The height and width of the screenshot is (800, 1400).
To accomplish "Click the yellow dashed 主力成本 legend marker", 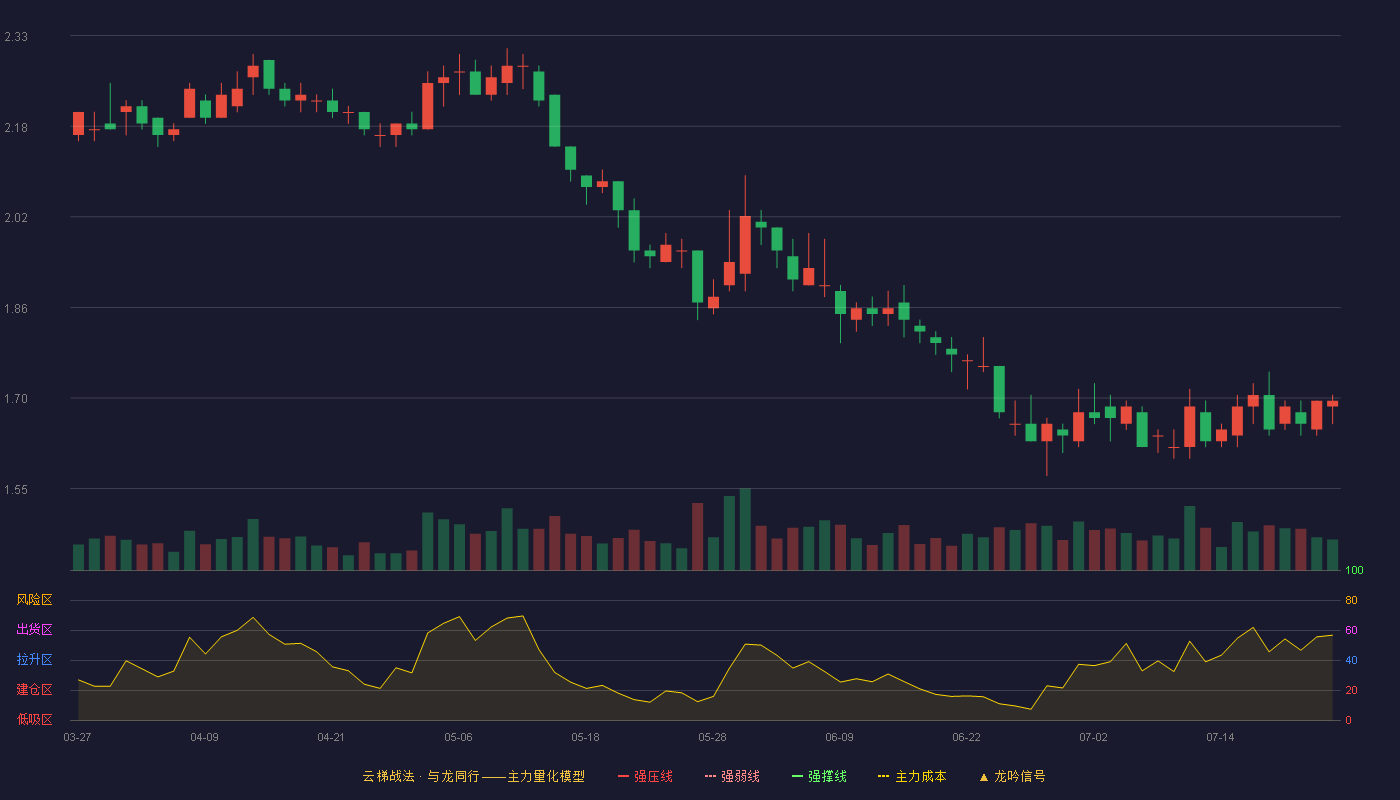I will [884, 777].
